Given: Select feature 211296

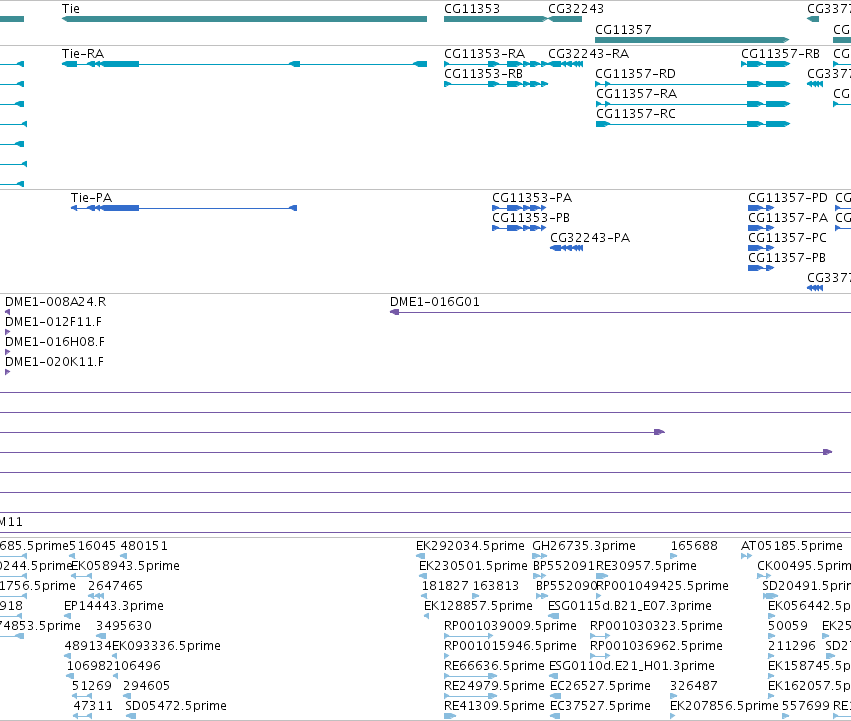Looking at the screenshot, I should point(792,646).
